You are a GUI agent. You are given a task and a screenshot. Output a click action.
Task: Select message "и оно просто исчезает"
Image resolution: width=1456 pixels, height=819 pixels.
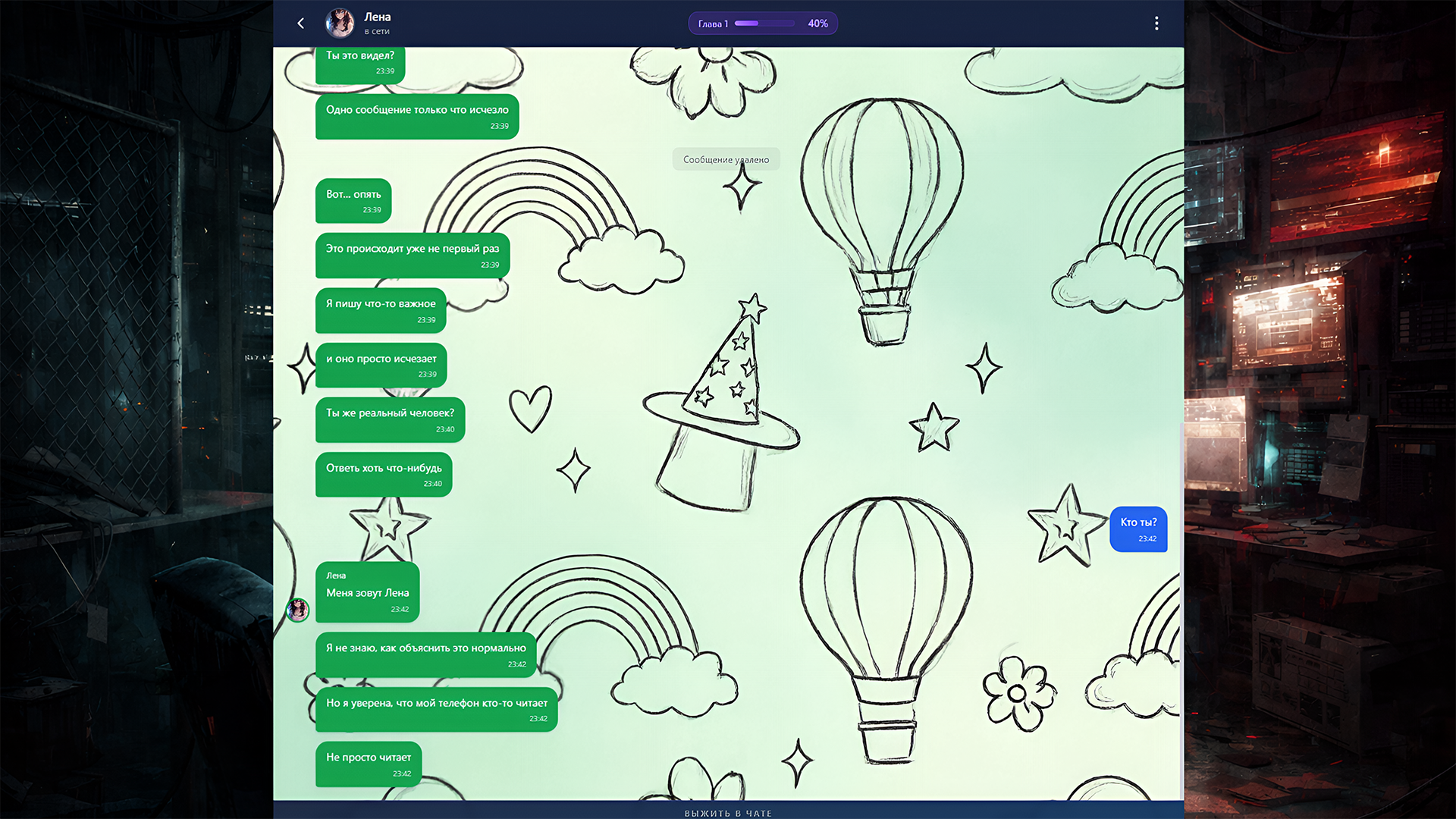click(381, 366)
